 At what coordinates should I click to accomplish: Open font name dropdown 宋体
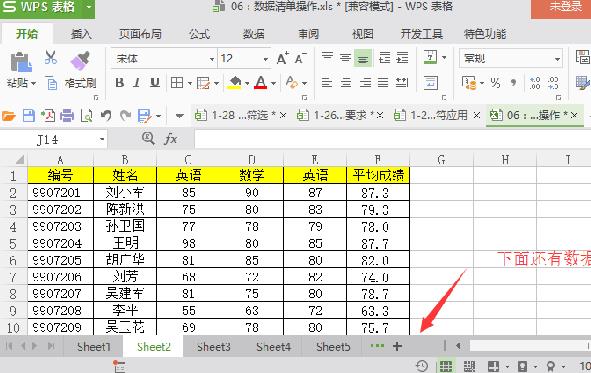[x=212, y=59]
